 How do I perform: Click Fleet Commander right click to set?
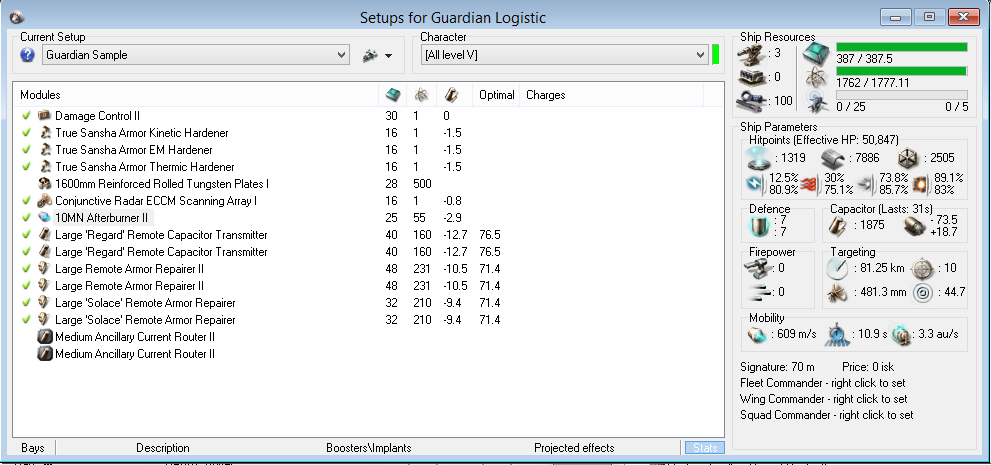[822, 383]
